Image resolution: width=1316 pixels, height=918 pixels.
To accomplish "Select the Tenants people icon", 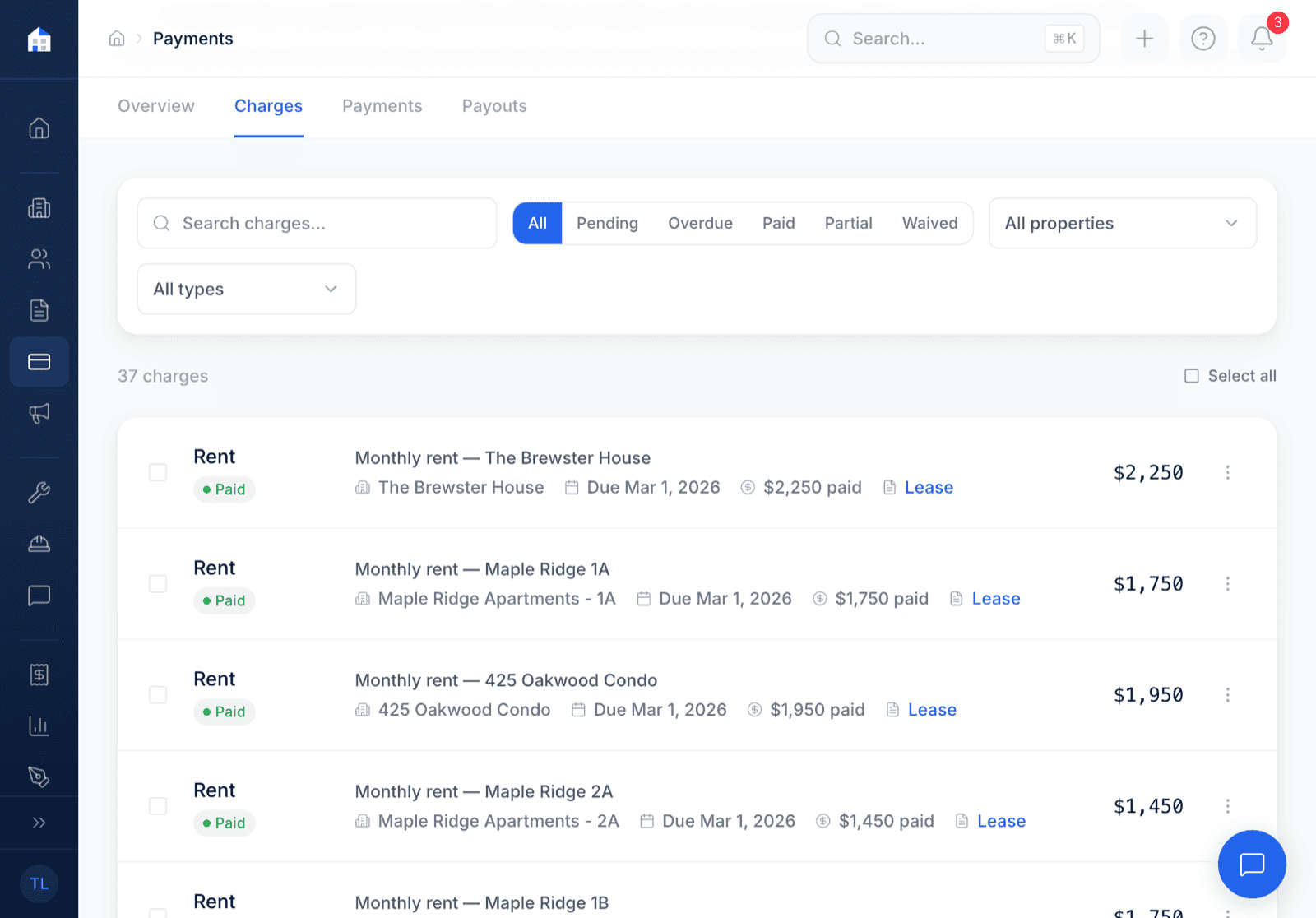I will (39, 259).
